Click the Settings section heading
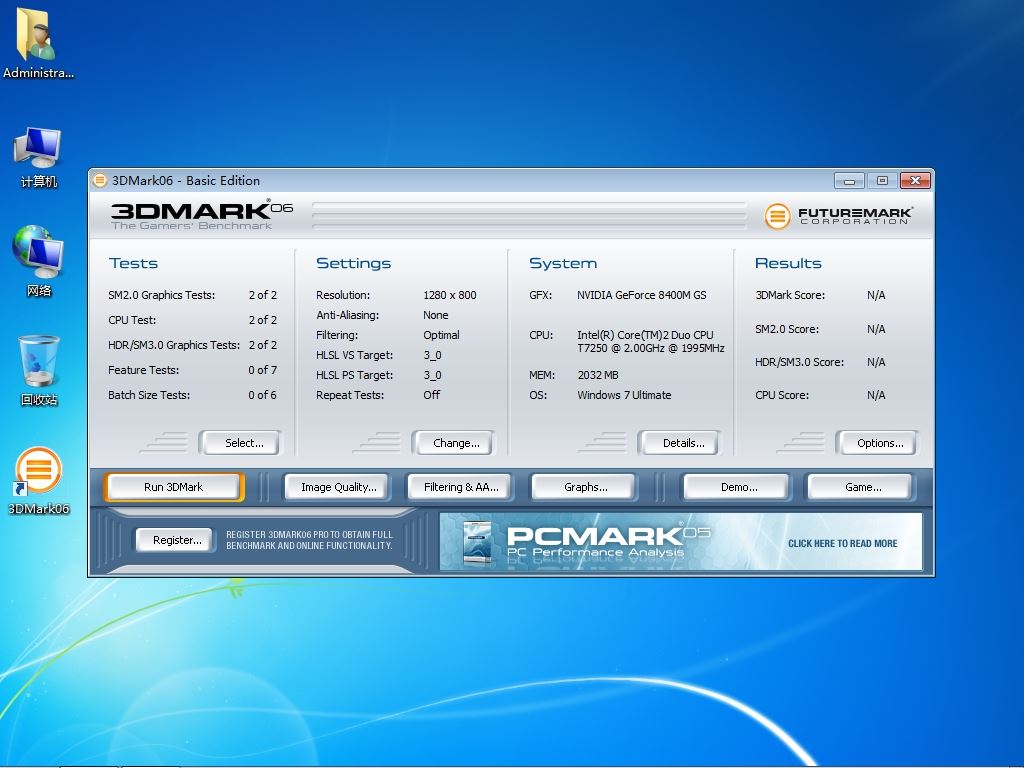Viewport: 1024px width, 768px height. point(353,263)
